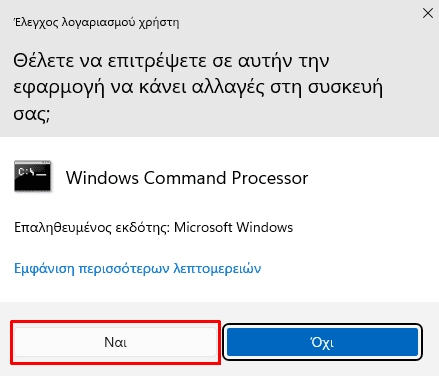The image size is (439, 376).
Task: Open Εμφάνιση περισσότερων λεπτομερειών link
Action: tap(137, 268)
